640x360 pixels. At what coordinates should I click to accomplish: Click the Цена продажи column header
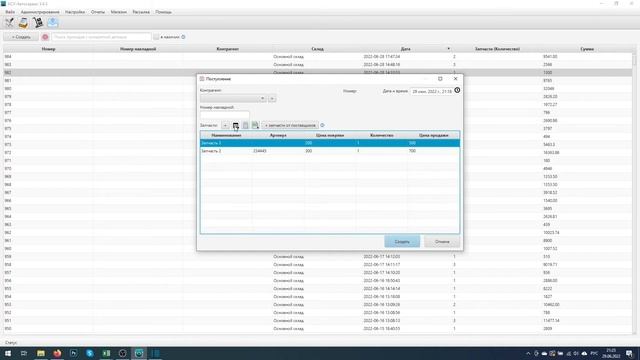433,135
